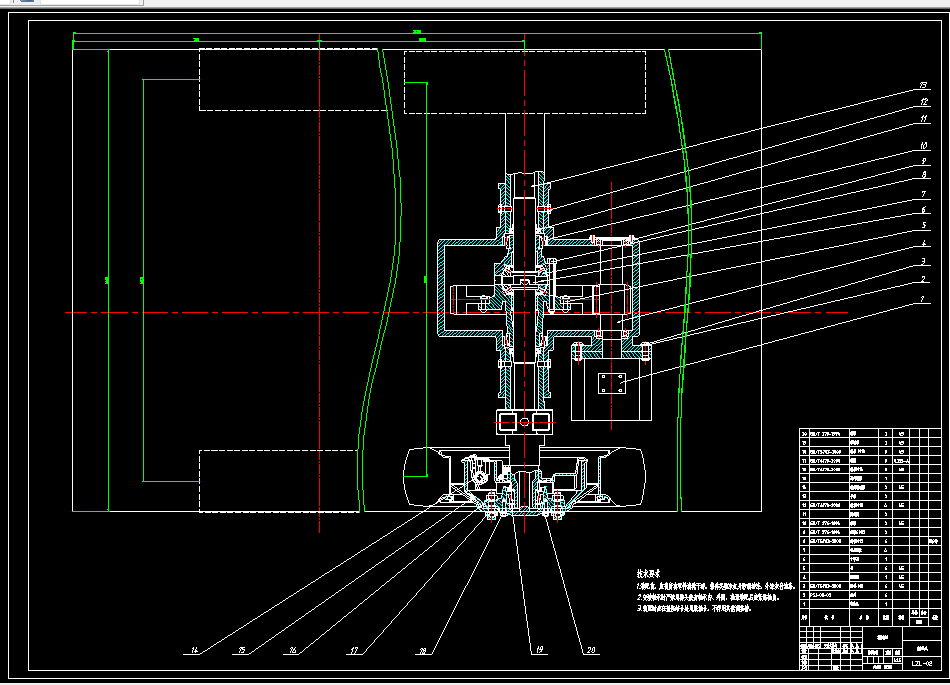This screenshot has width=950, height=685.
Task: Select callout number 7 label
Action: pos(924,194)
